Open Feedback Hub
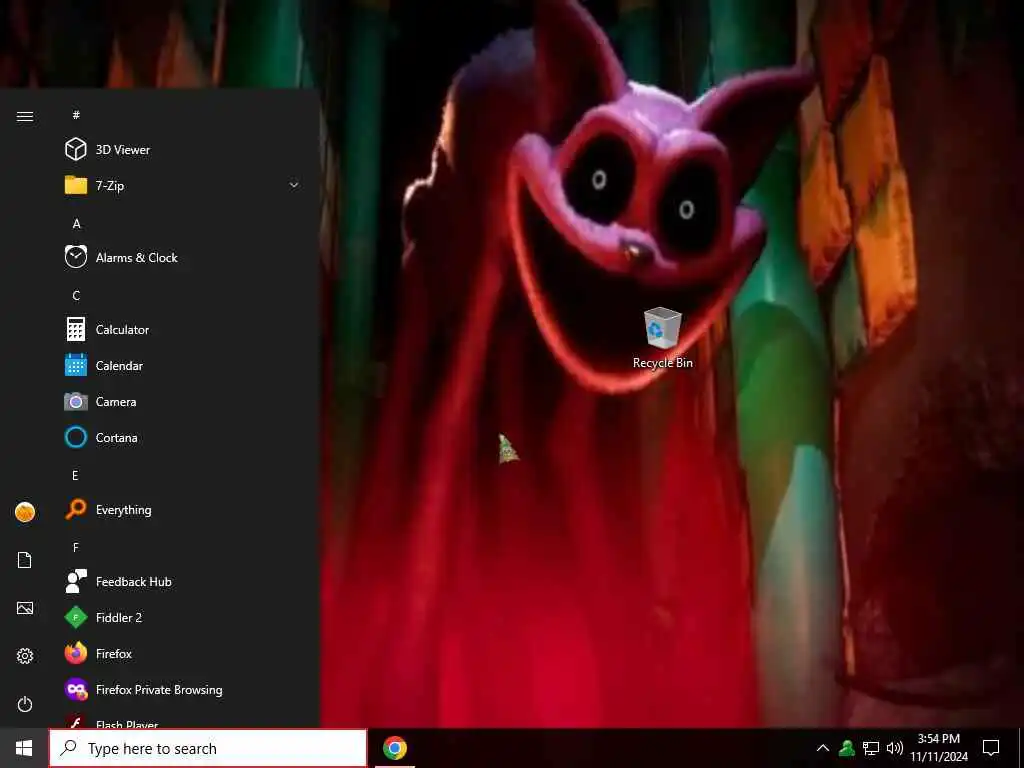Screen dimensions: 1024x768 pyautogui.click(x=184, y=581)
